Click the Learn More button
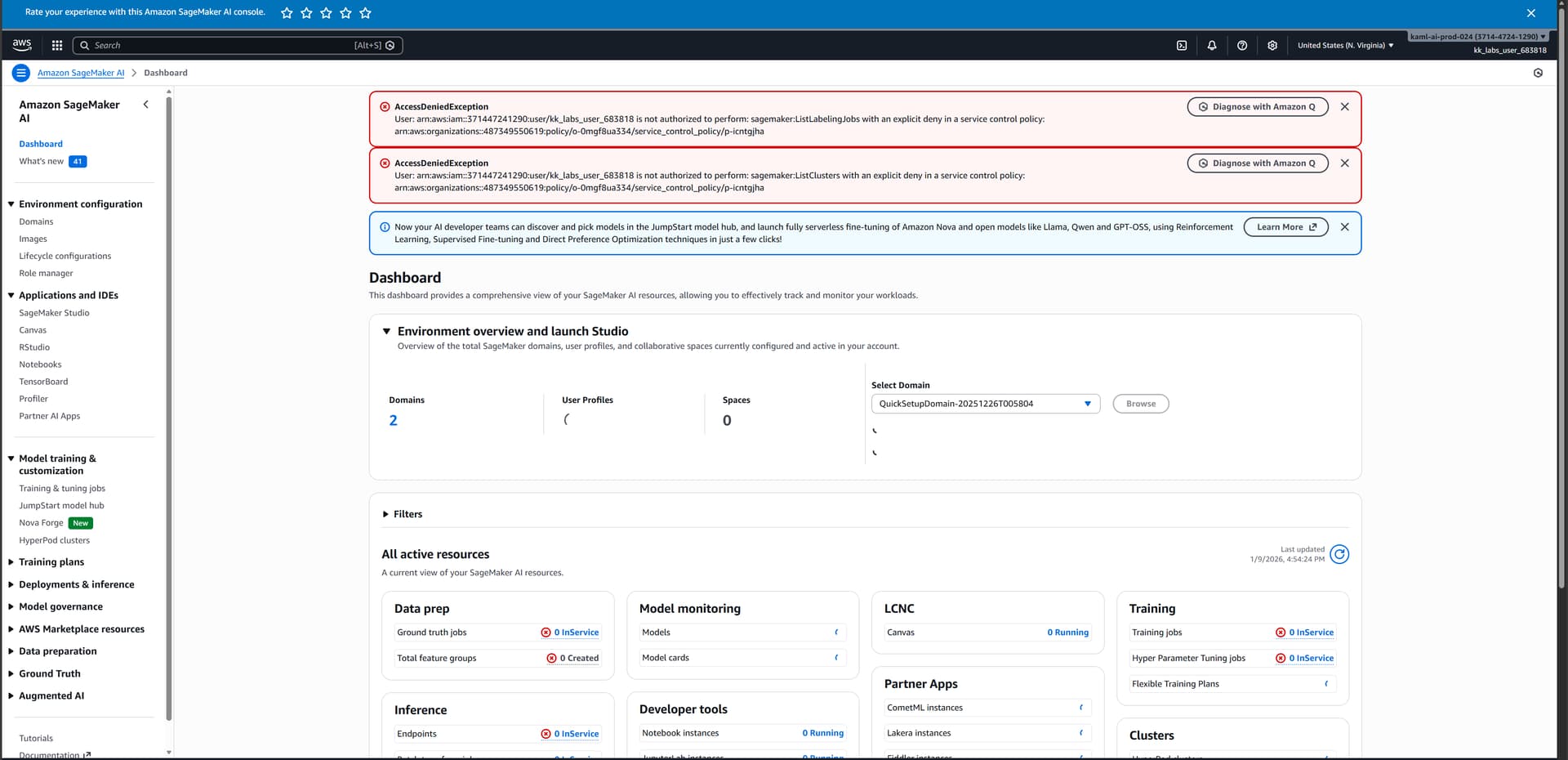The height and width of the screenshot is (760, 1568). tap(1286, 227)
